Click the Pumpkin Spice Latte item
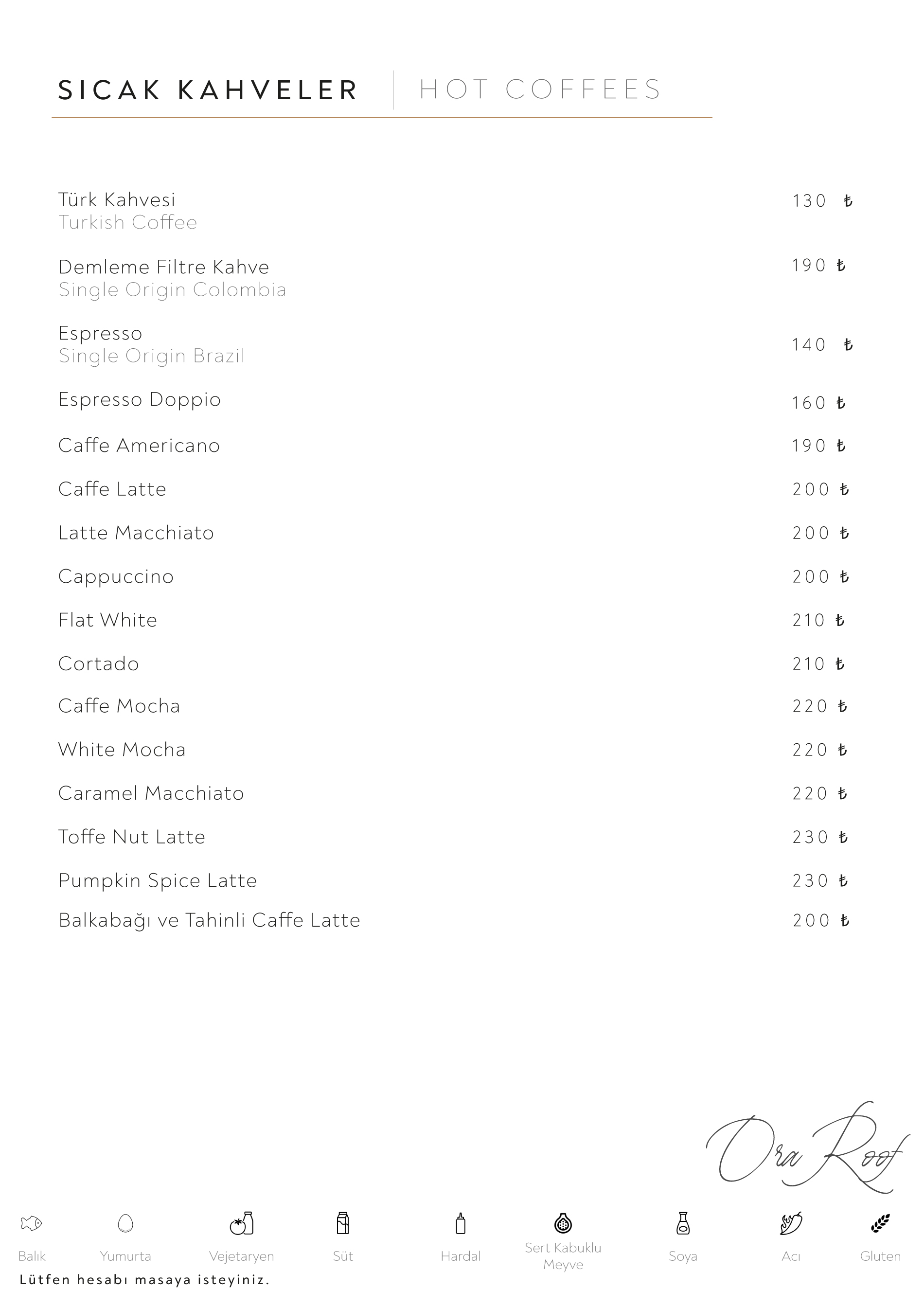 coord(158,881)
